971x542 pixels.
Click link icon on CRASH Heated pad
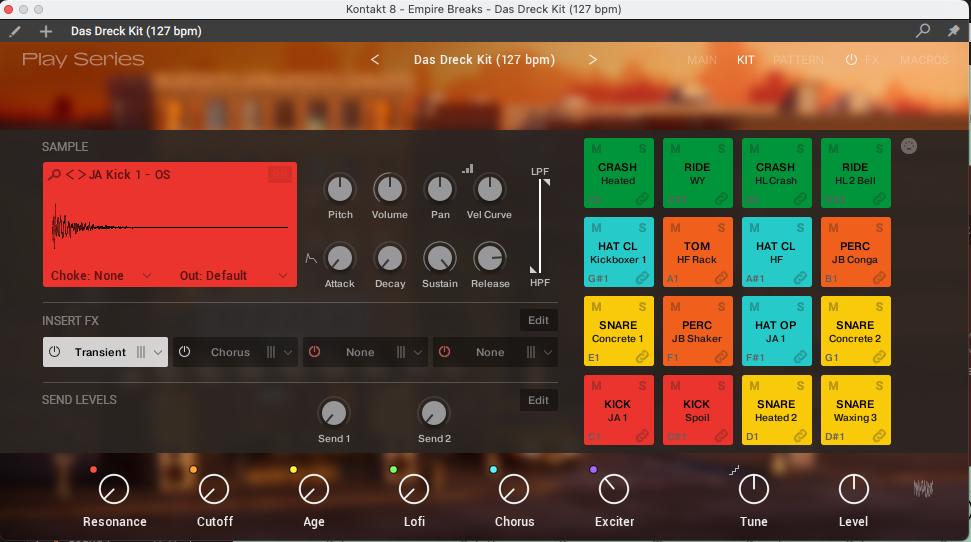(642, 199)
